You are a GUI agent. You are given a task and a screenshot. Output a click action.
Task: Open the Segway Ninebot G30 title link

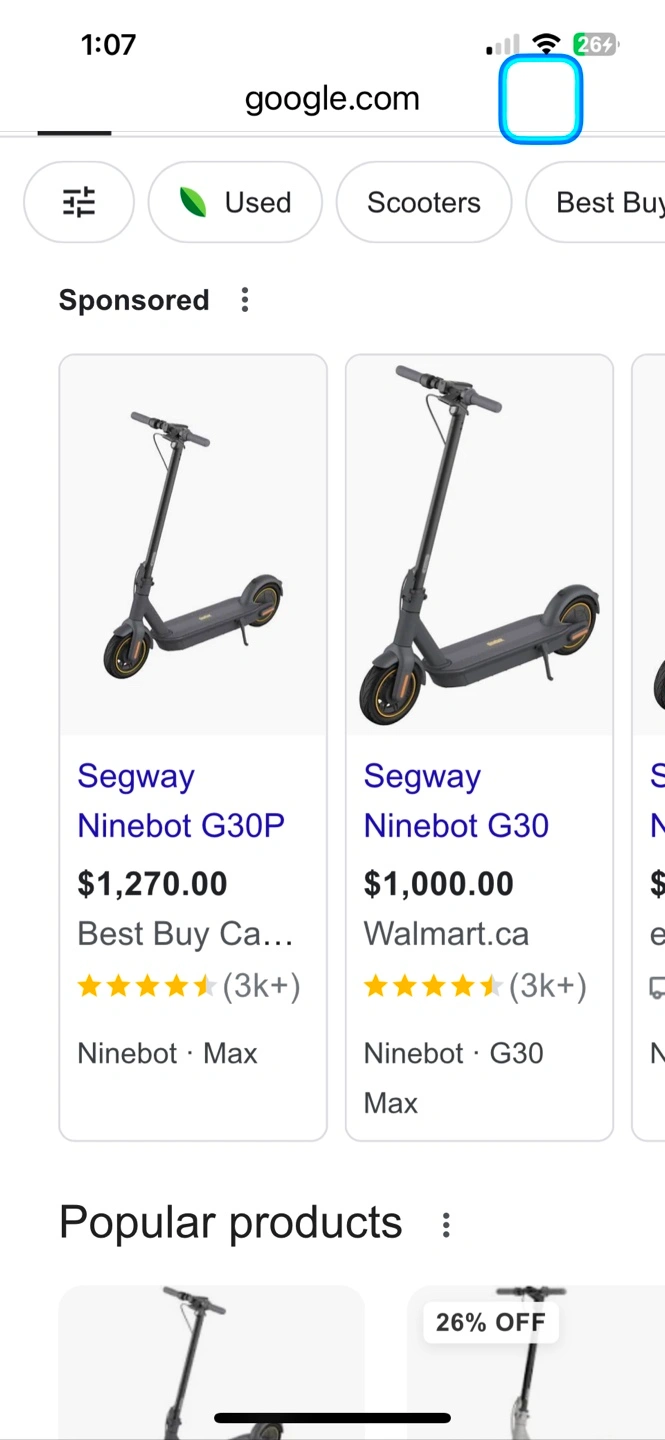[456, 801]
